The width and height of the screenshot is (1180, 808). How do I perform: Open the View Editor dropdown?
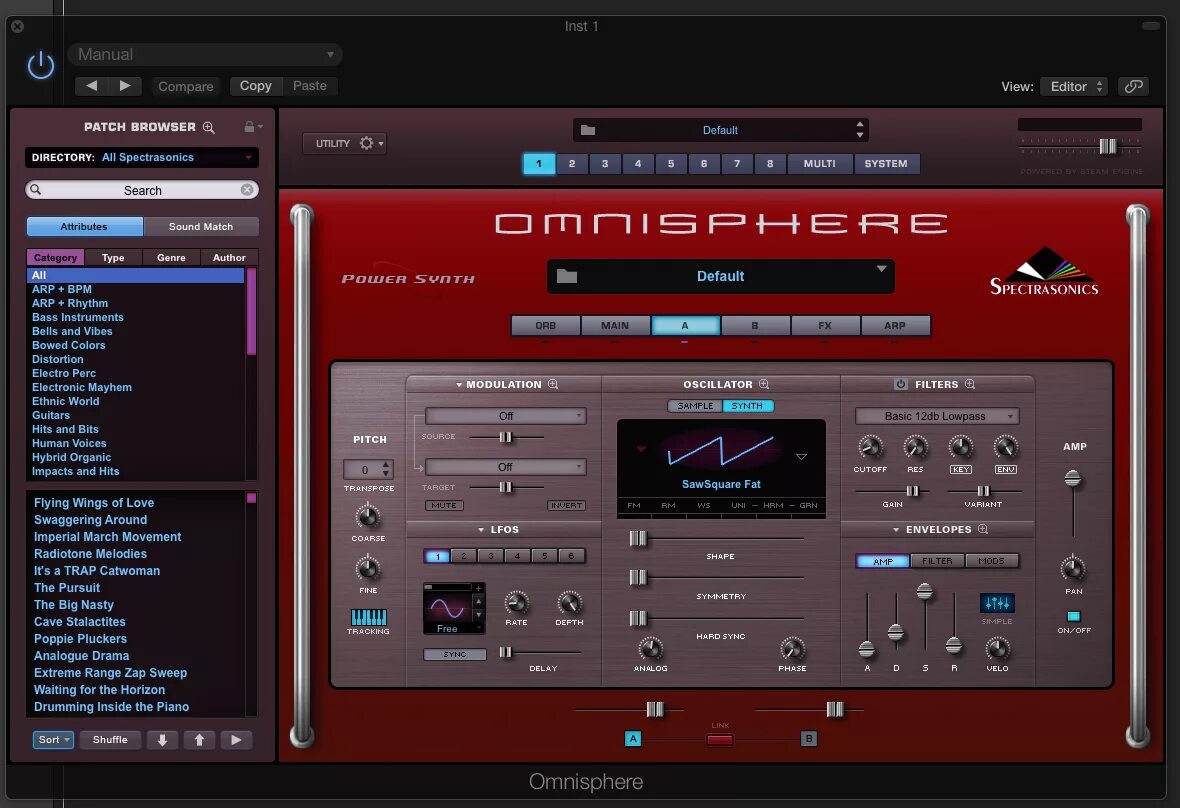click(1074, 87)
